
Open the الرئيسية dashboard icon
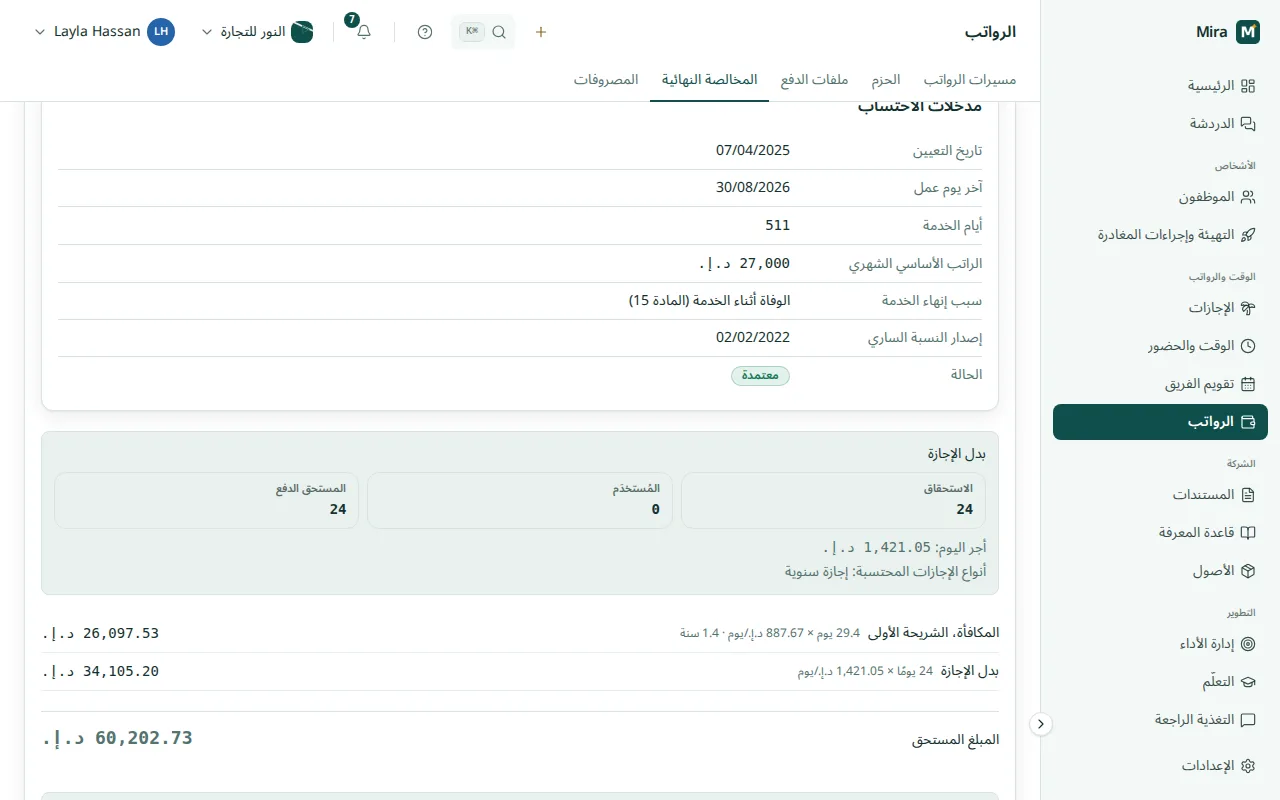click(x=1248, y=86)
